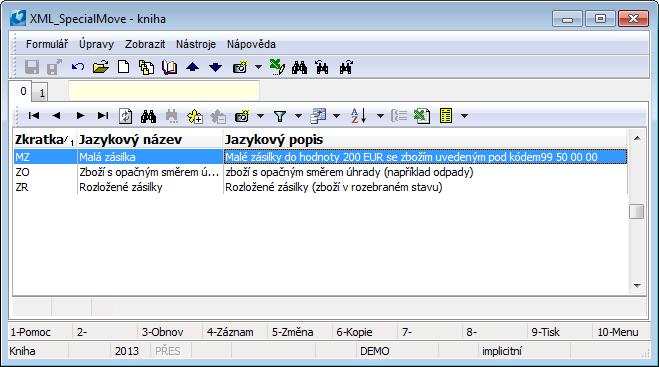Click the 1-Pomoc function key button

coord(40,332)
